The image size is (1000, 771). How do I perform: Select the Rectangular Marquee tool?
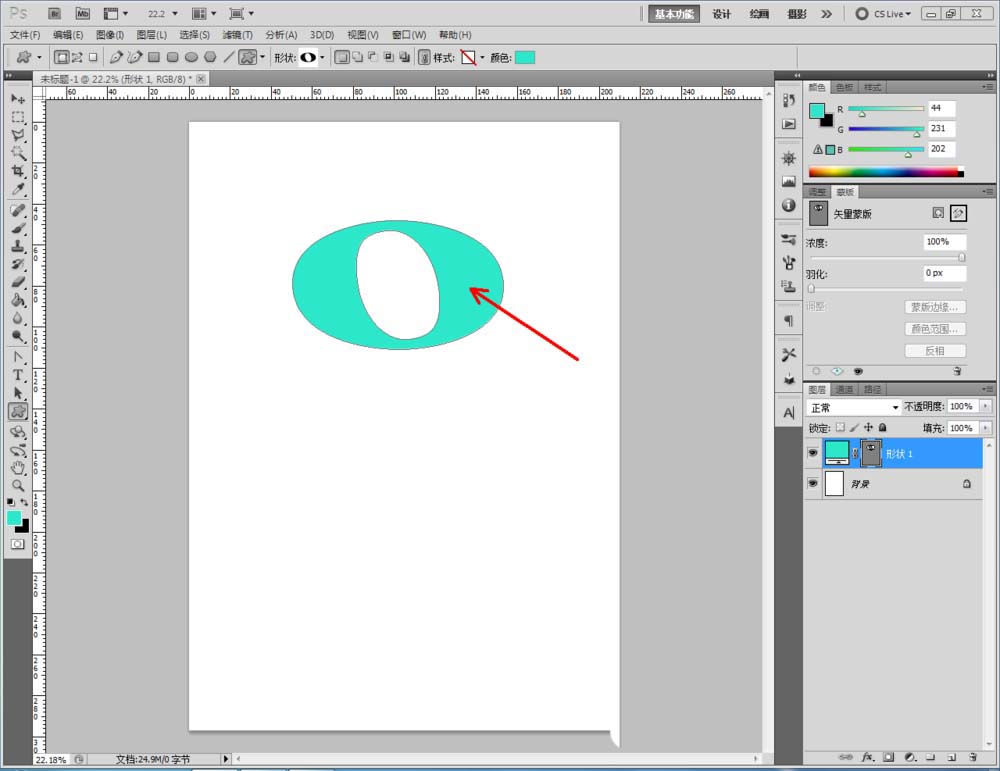pos(18,117)
